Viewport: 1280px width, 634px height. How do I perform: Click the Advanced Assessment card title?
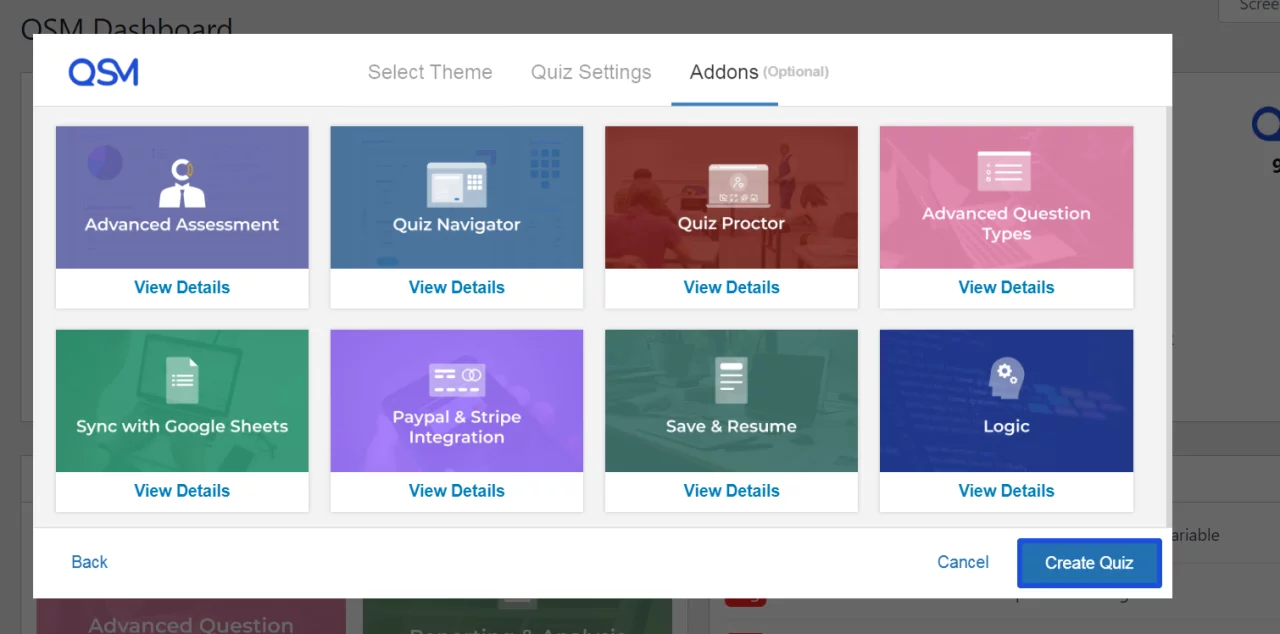[x=182, y=224]
